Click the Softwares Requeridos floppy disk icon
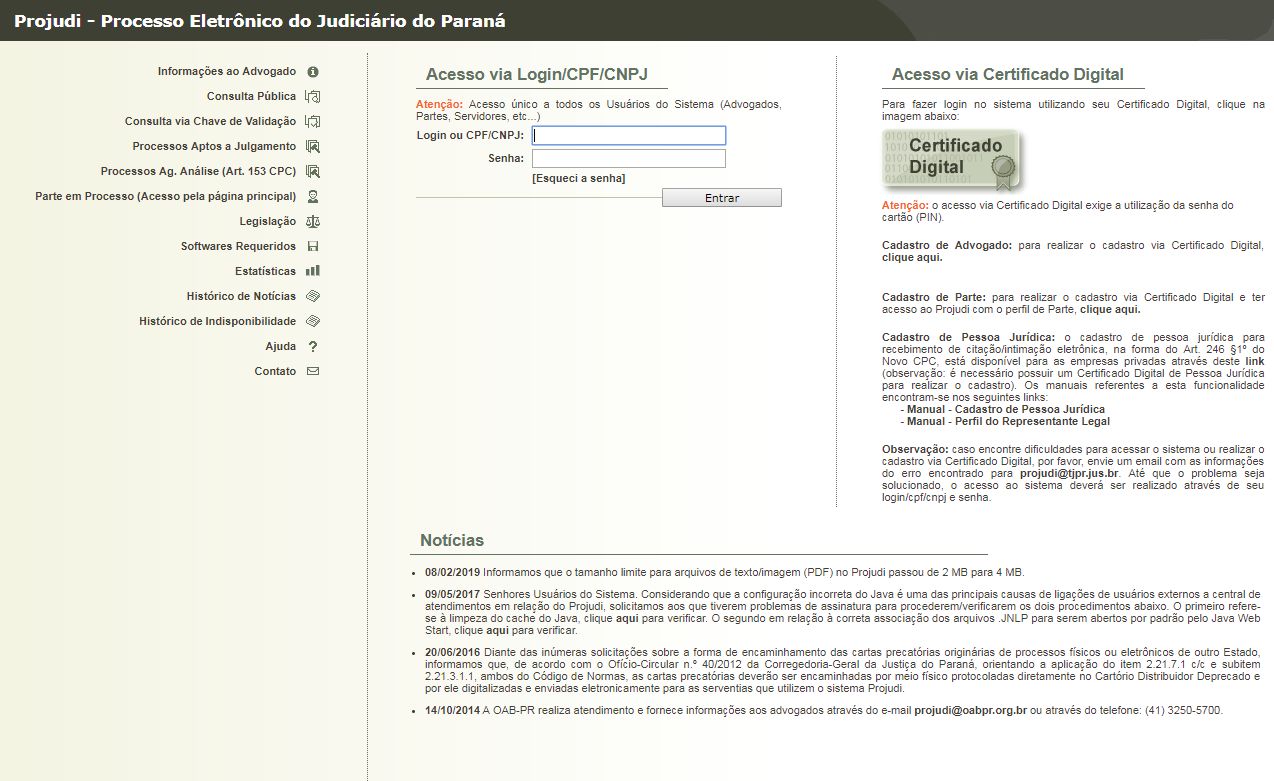Viewport: 1274px width, 781px height. [313, 247]
